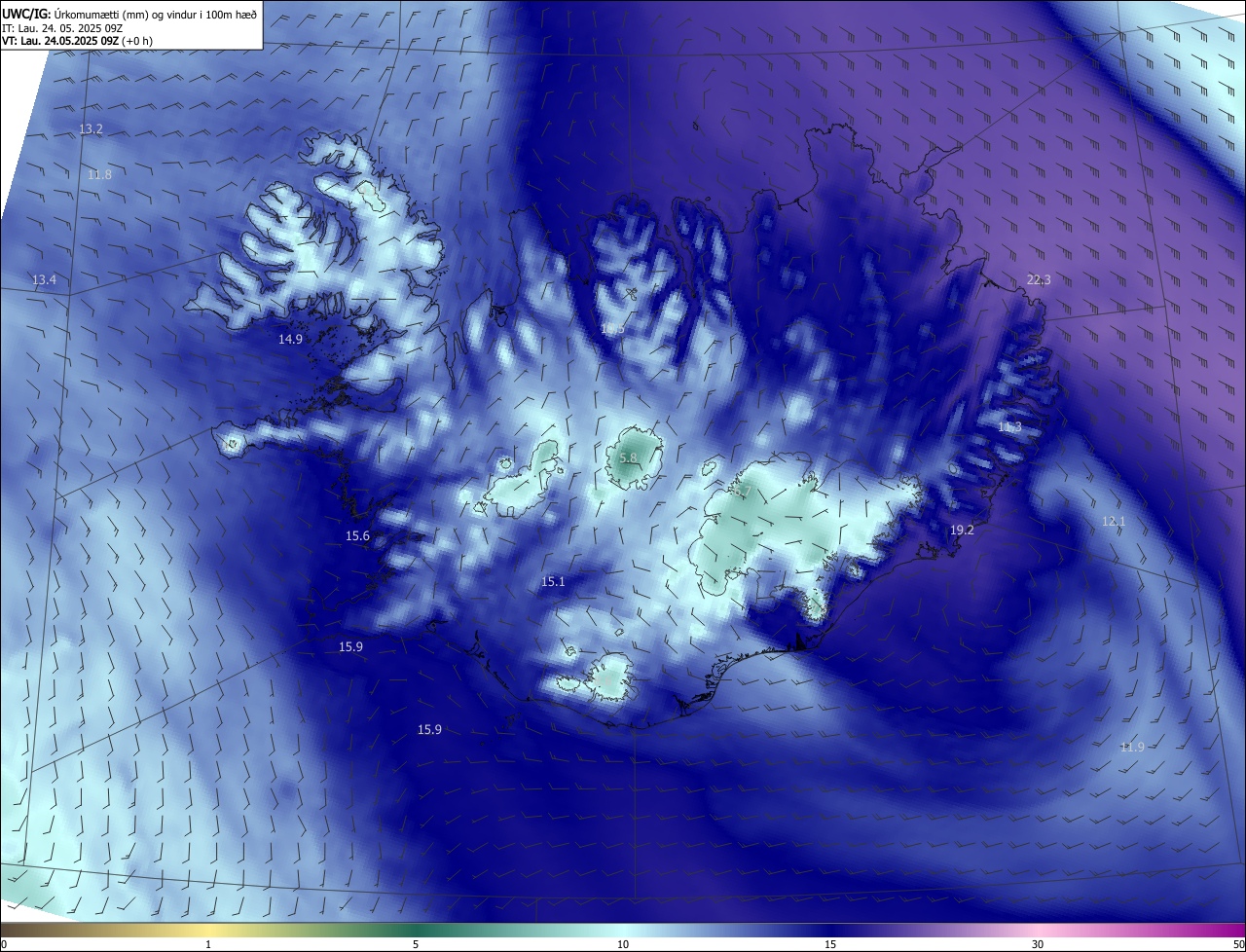Click the 15 tick on the colour scale

(x=830, y=944)
